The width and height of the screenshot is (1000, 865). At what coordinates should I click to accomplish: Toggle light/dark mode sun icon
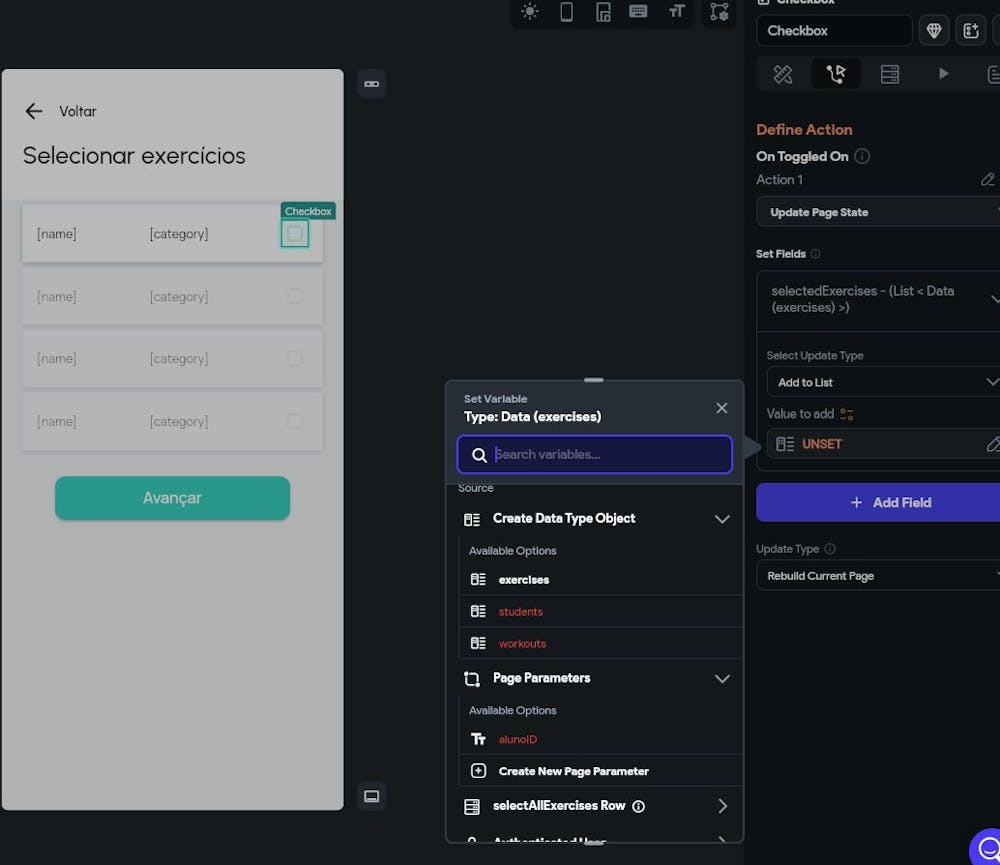pos(529,11)
